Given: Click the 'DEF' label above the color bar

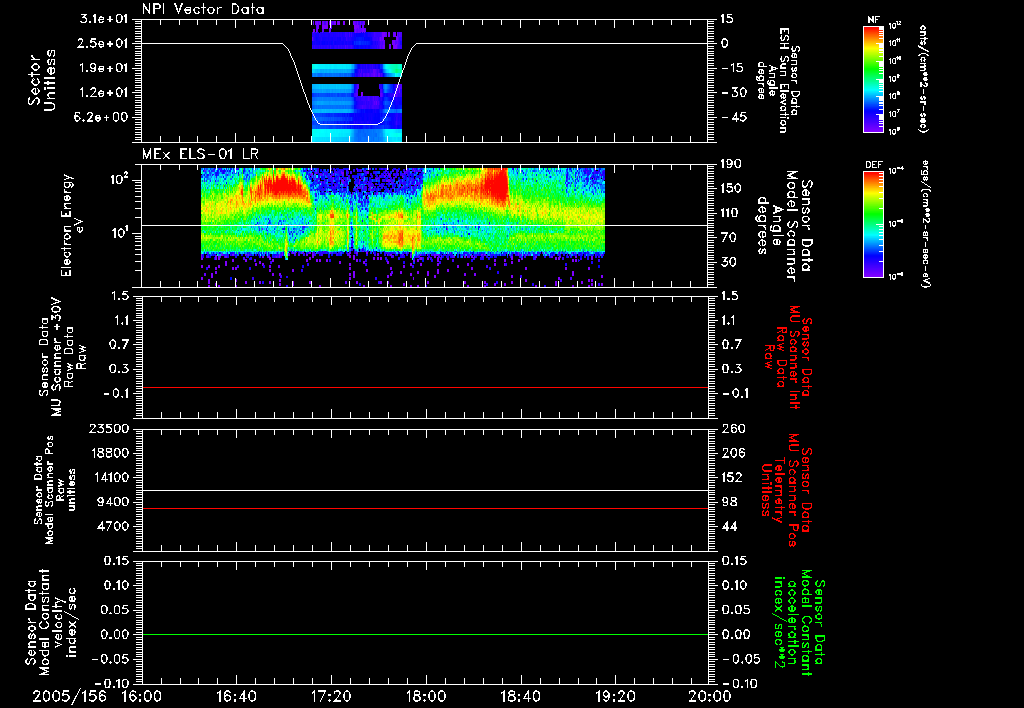Looking at the screenshot, I should coord(873,165).
